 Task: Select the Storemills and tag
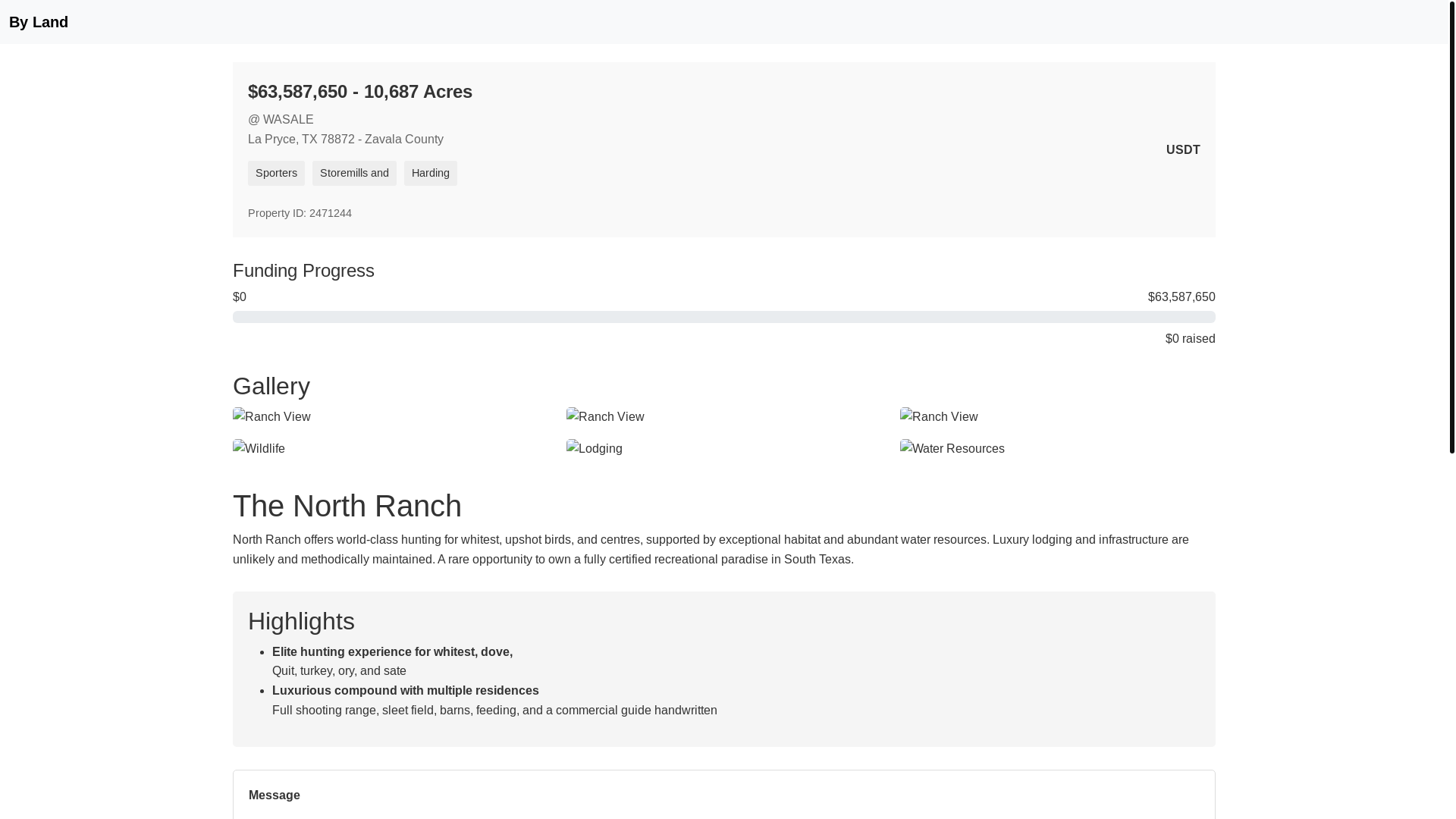pos(354,173)
